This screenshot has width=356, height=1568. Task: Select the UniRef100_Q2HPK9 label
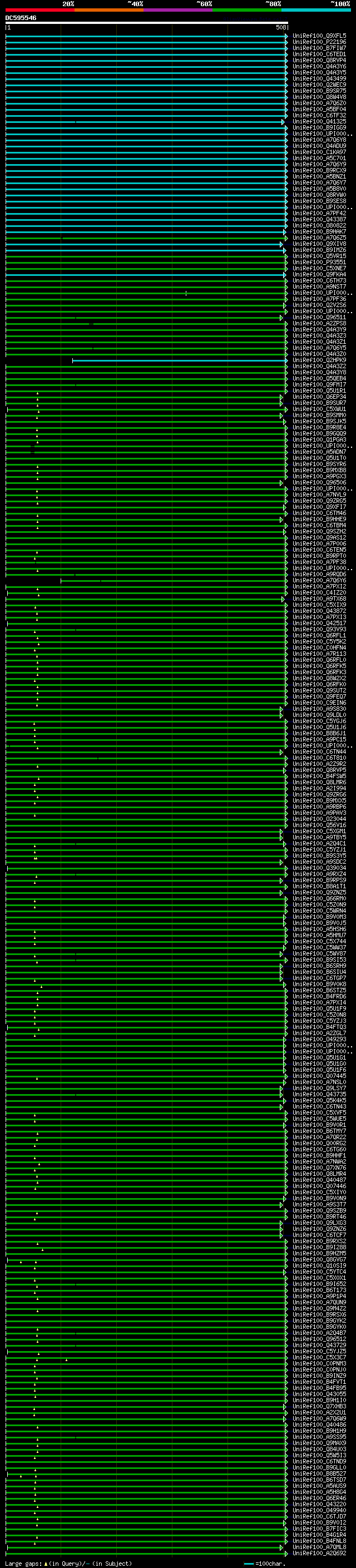pos(319,360)
